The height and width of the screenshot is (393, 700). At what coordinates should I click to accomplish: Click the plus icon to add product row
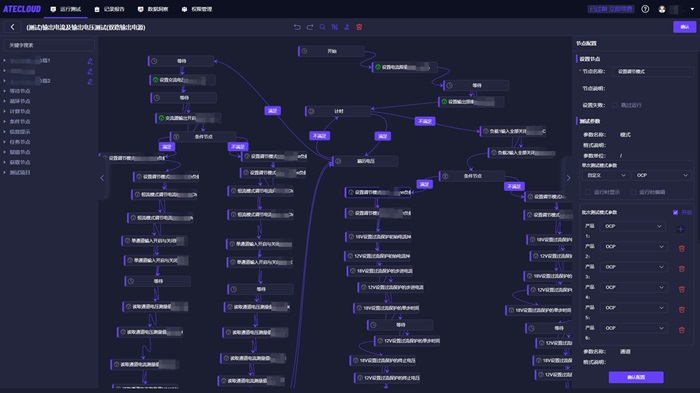click(680, 229)
